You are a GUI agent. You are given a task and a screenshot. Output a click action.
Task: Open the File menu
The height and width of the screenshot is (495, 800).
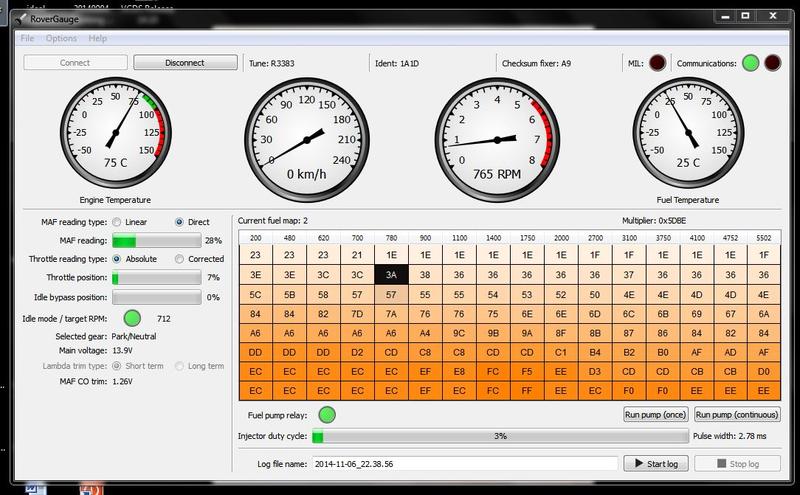point(26,38)
